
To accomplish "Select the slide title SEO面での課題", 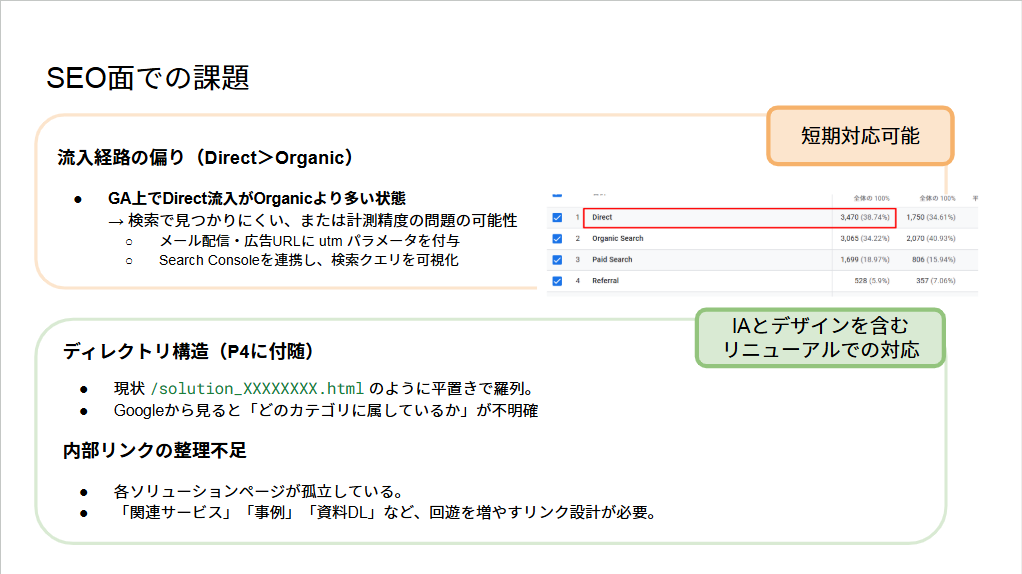I will point(148,78).
